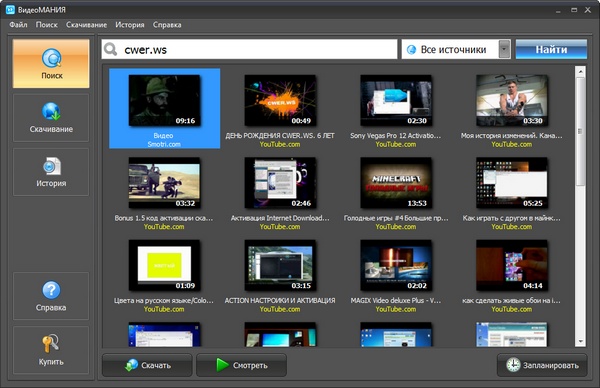Click the results scrollbar down arrow
The width and height of the screenshot is (600, 388).
click(580, 341)
